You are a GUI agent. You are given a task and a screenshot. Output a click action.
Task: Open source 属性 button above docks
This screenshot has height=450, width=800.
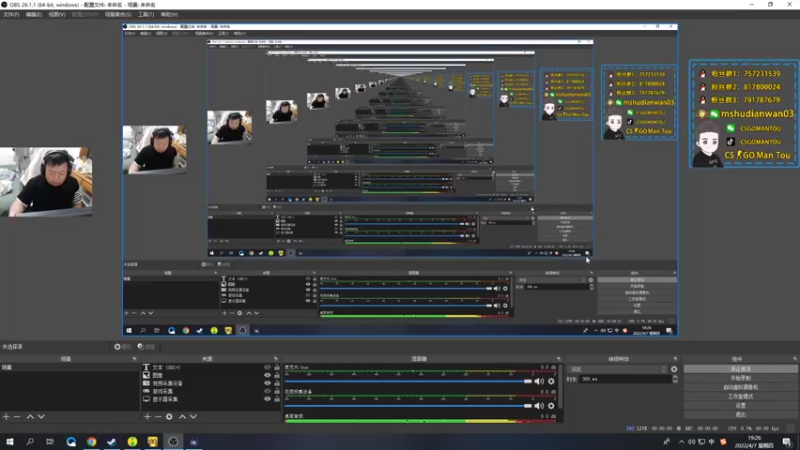pos(122,347)
